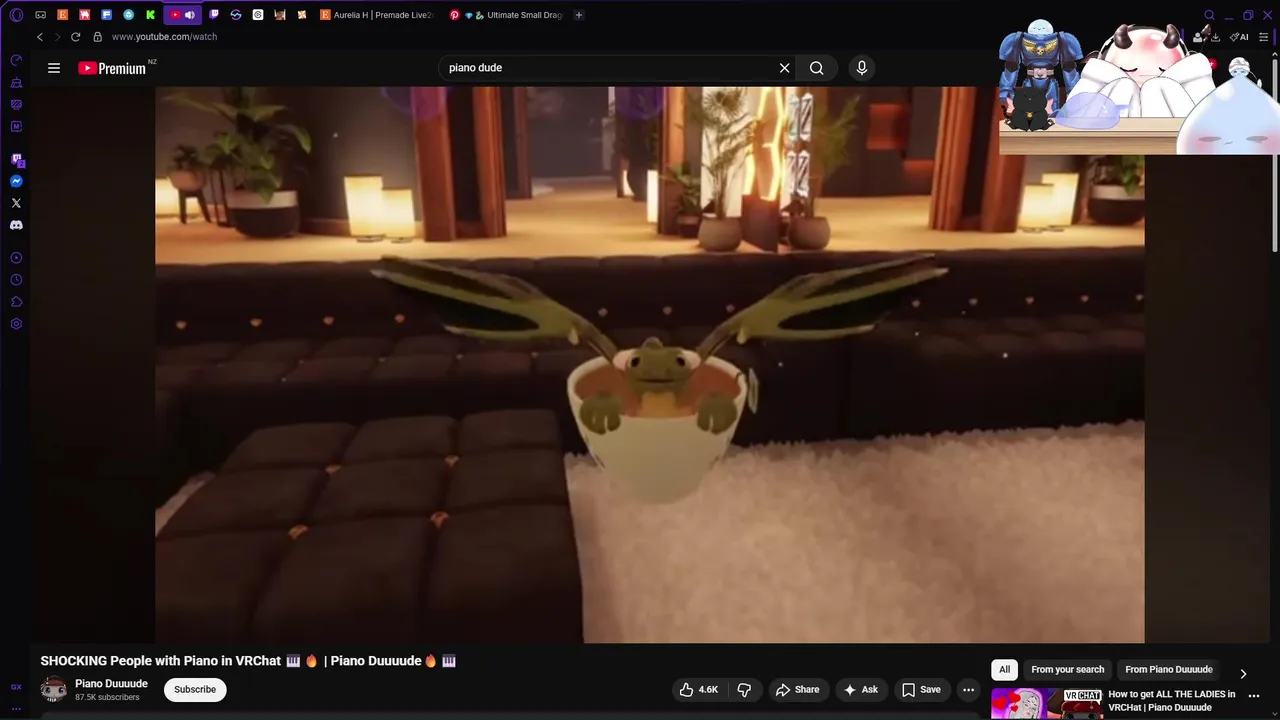Image resolution: width=1280 pixels, height=720 pixels.
Task: Open browser downloads icon
Action: tap(1215, 37)
